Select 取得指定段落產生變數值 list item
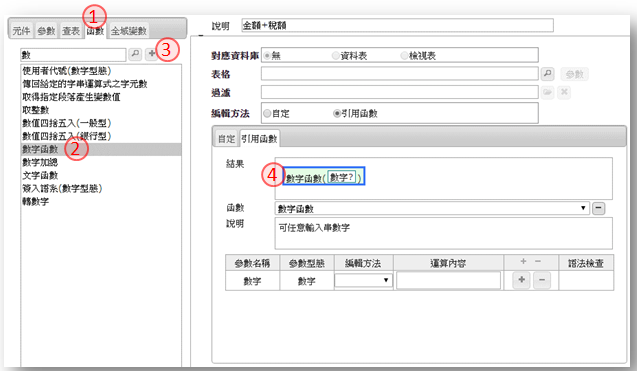This screenshot has height=371, width=637. (101, 97)
